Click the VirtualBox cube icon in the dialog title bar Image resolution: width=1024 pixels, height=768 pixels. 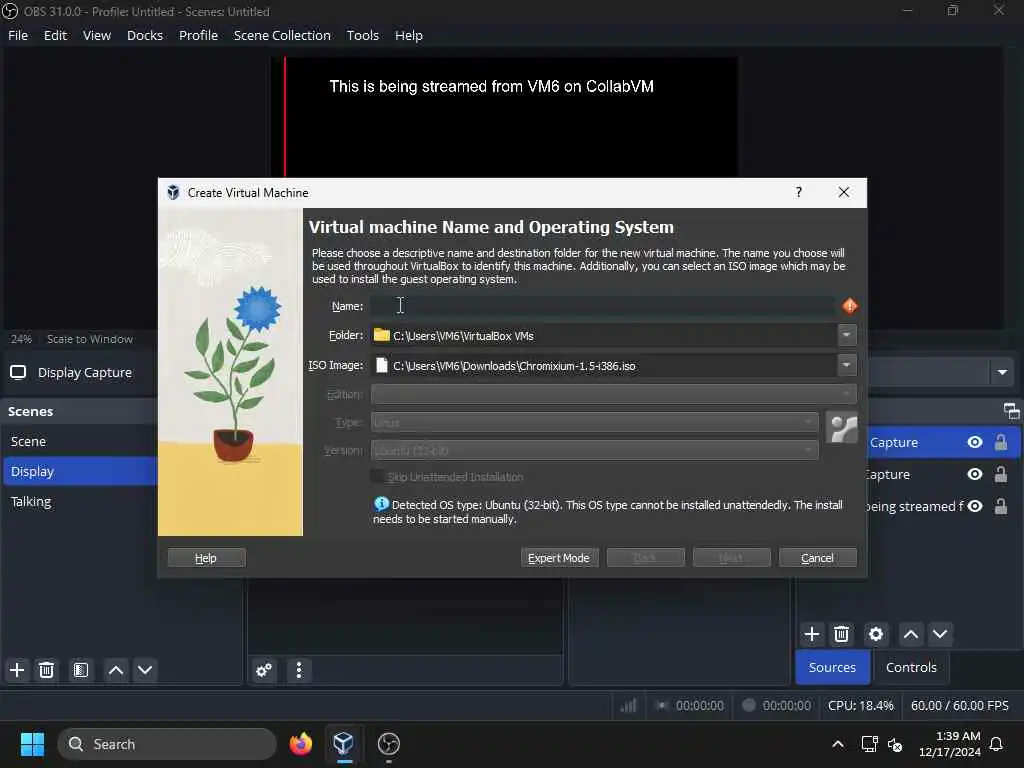(173, 193)
